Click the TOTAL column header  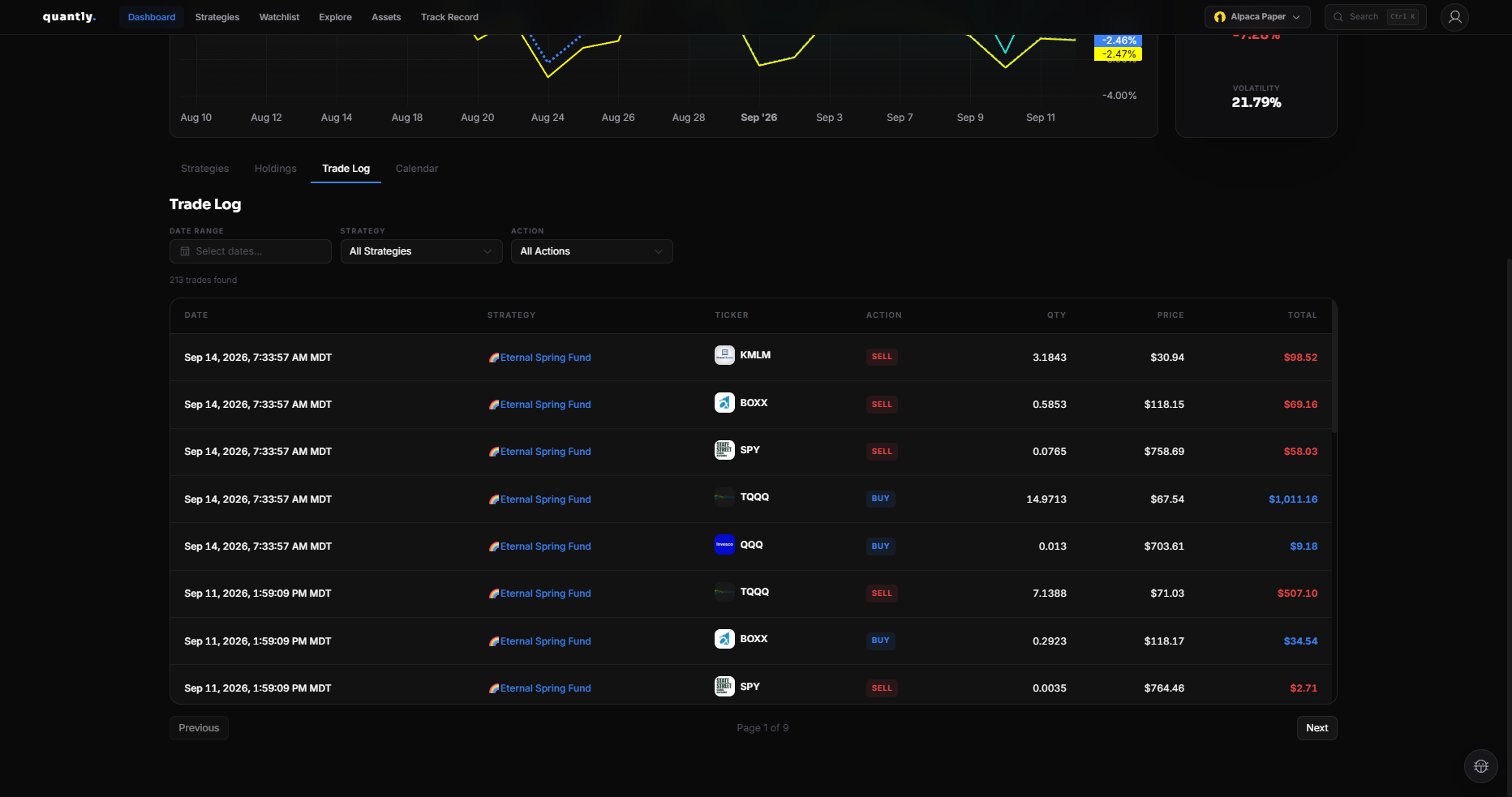[x=1302, y=315]
